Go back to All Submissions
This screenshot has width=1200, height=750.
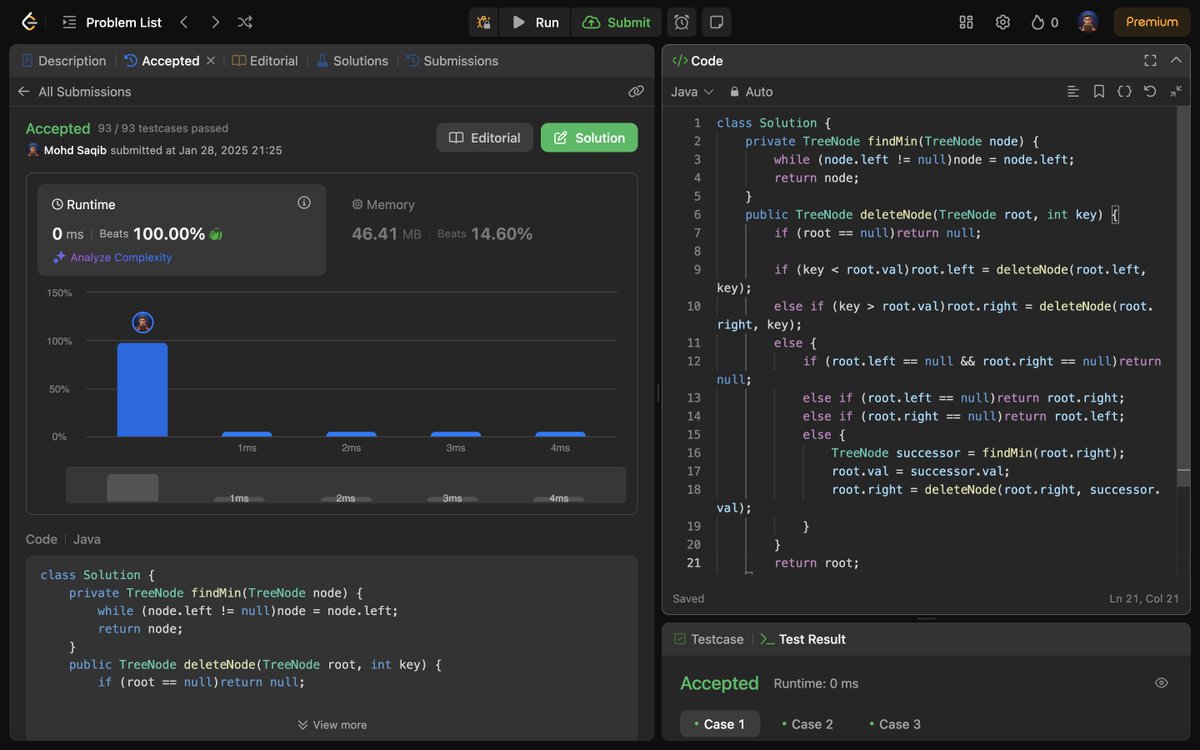click(x=74, y=92)
